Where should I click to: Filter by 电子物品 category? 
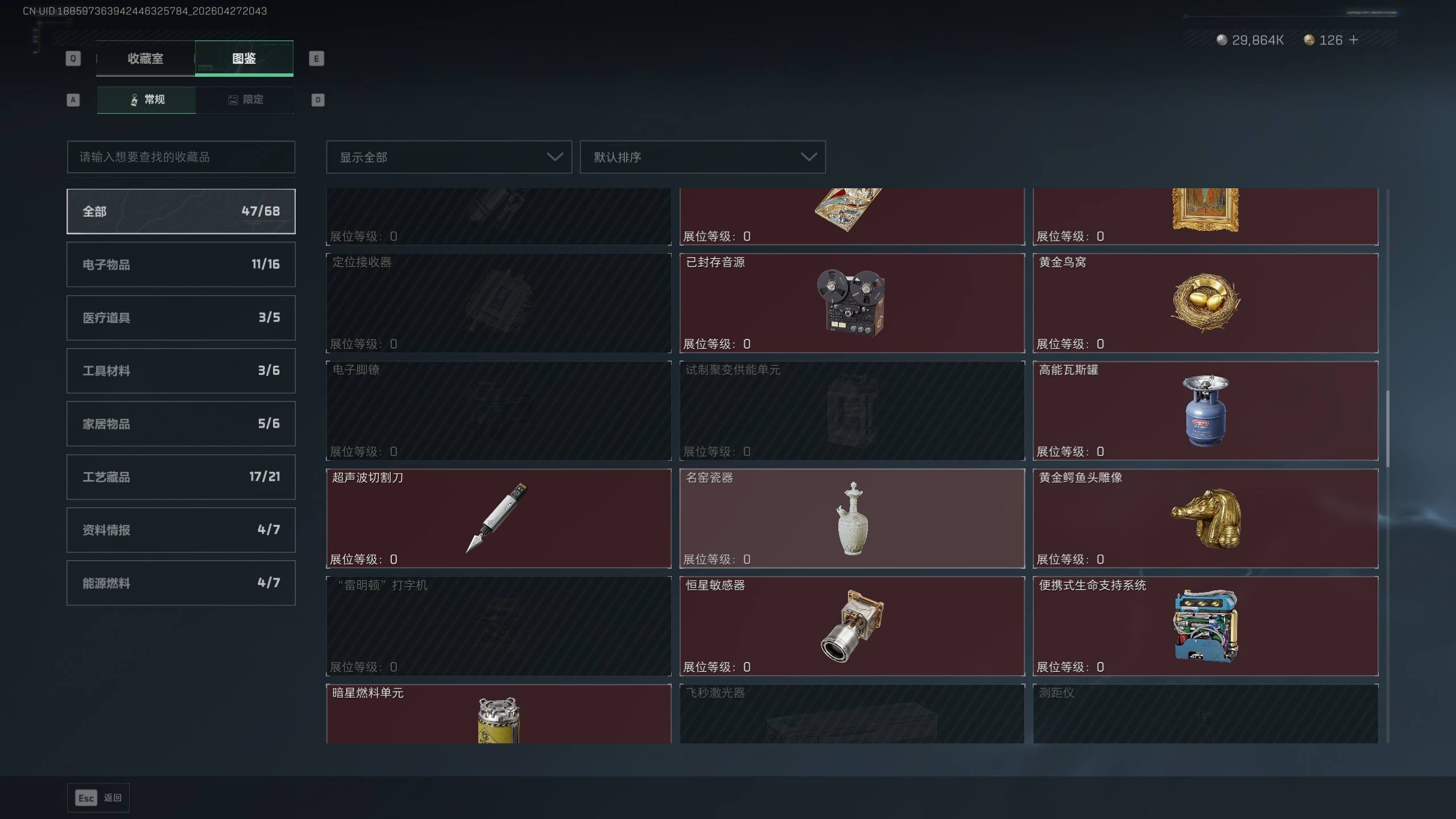coord(181,264)
